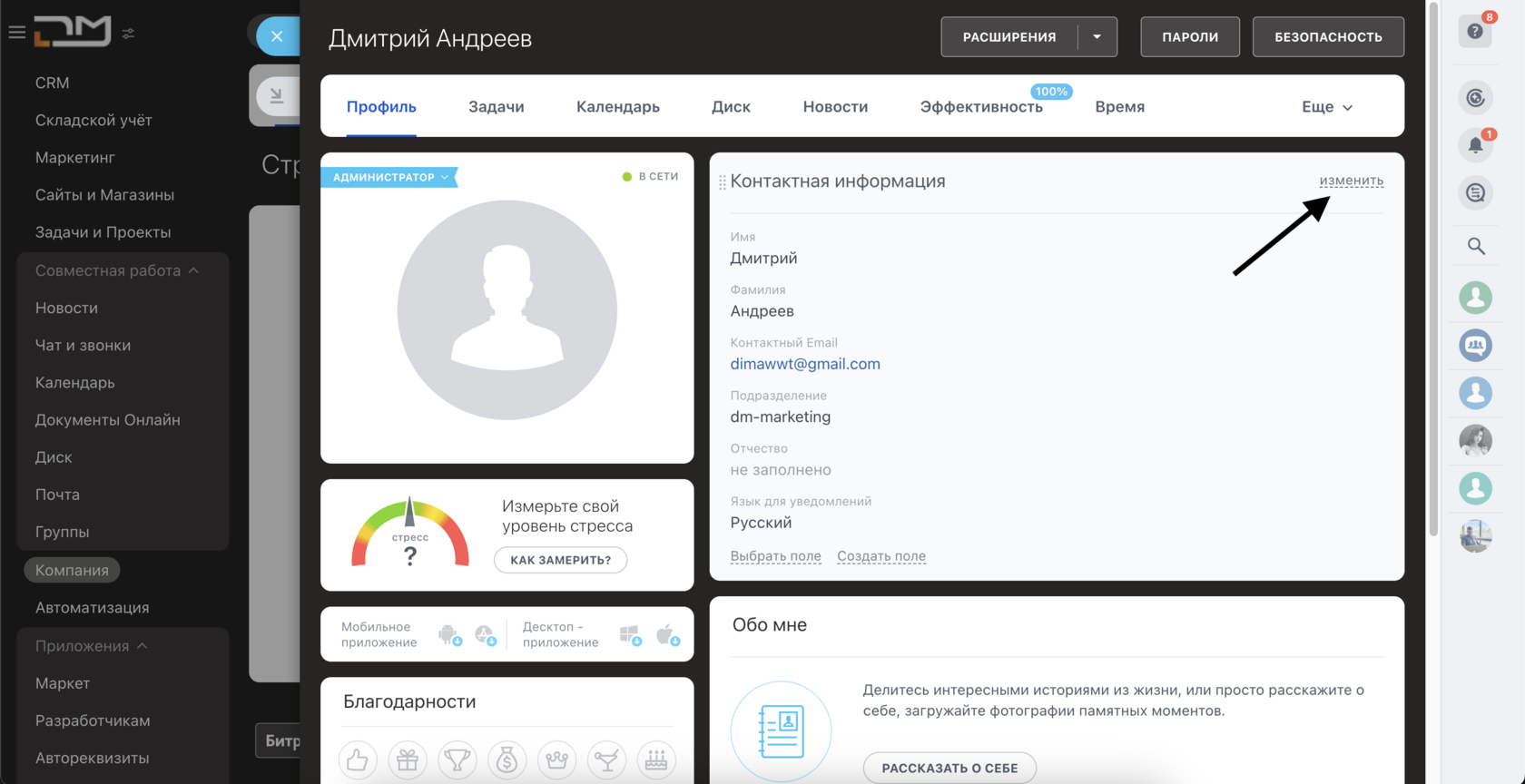Select the gift gratitude icon
This screenshot has height=784, width=1525.
[x=408, y=759]
